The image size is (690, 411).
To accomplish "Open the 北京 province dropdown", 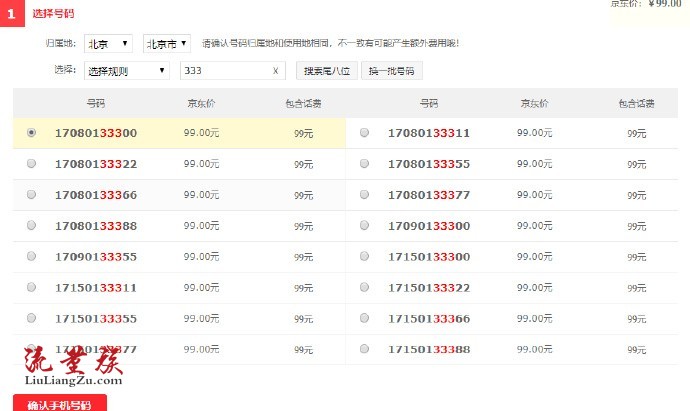I will pos(108,44).
